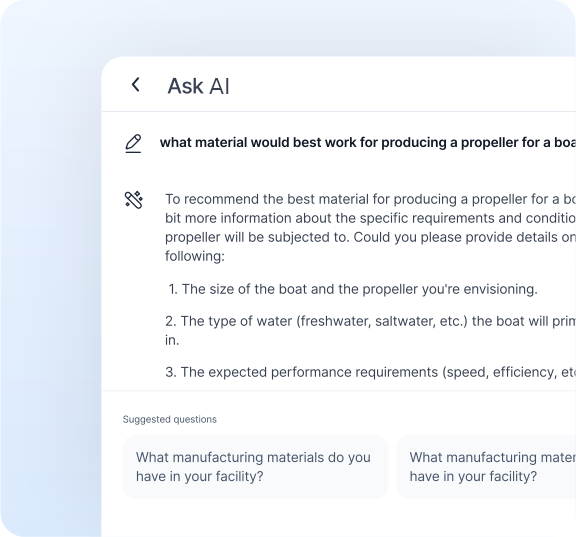Viewport: 576px width, 537px height.
Task: Click the AI magic wand sparkle icon
Action: (x=134, y=200)
